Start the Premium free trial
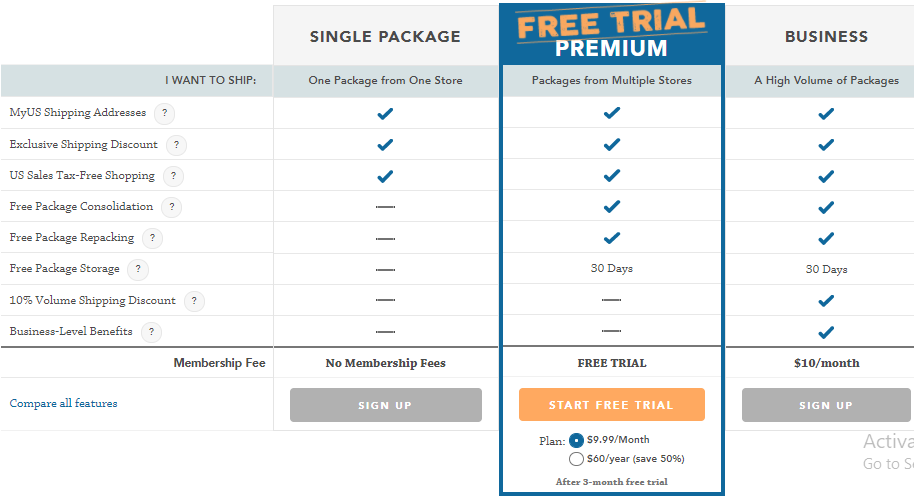The height and width of the screenshot is (499, 914). click(x=611, y=405)
